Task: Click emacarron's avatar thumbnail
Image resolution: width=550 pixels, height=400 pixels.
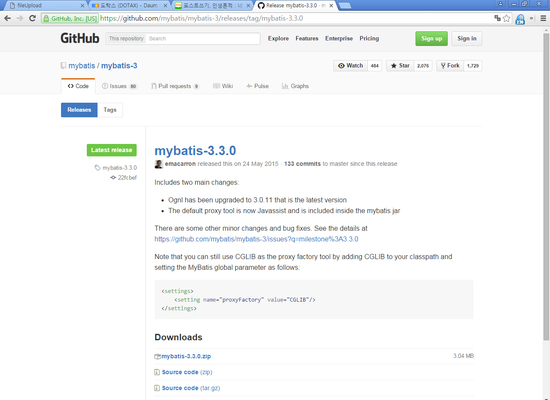Action: pyautogui.click(x=159, y=164)
